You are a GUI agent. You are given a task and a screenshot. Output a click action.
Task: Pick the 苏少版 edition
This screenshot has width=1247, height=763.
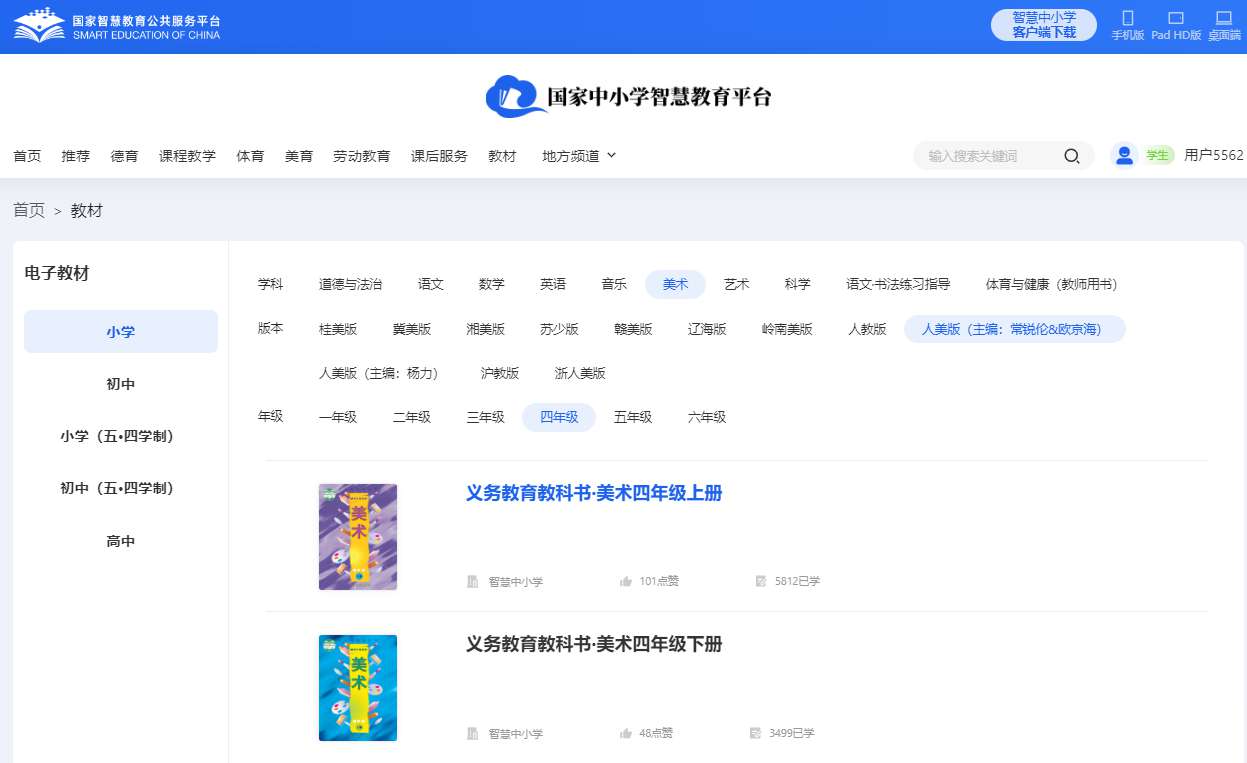click(559, 329)
